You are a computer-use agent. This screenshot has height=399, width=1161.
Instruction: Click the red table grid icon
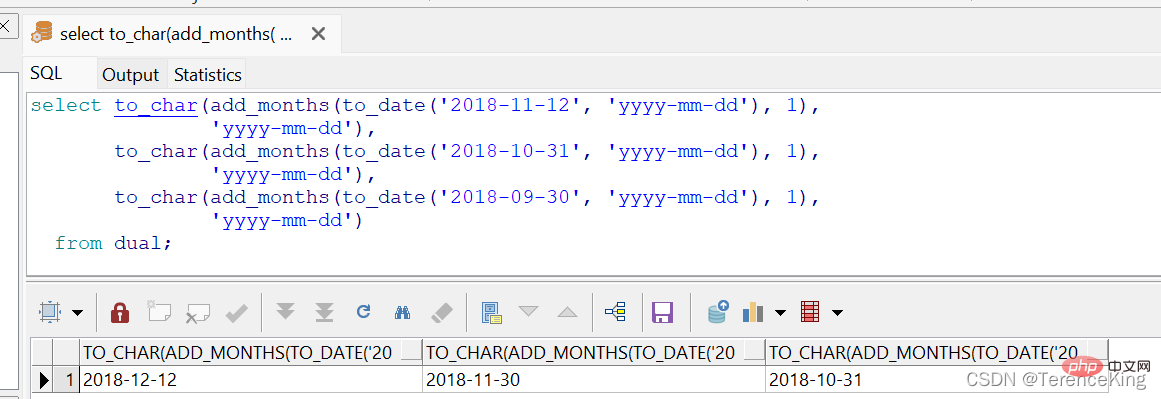click(811, 312)
